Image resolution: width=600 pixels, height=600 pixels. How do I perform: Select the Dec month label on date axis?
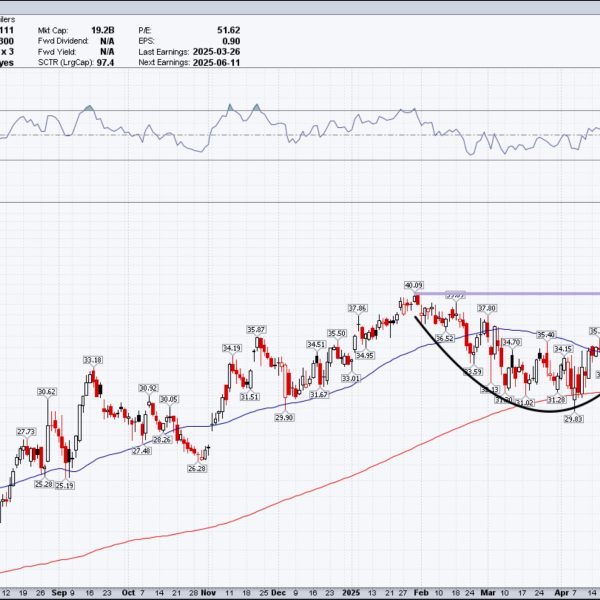tap(278, 592)
